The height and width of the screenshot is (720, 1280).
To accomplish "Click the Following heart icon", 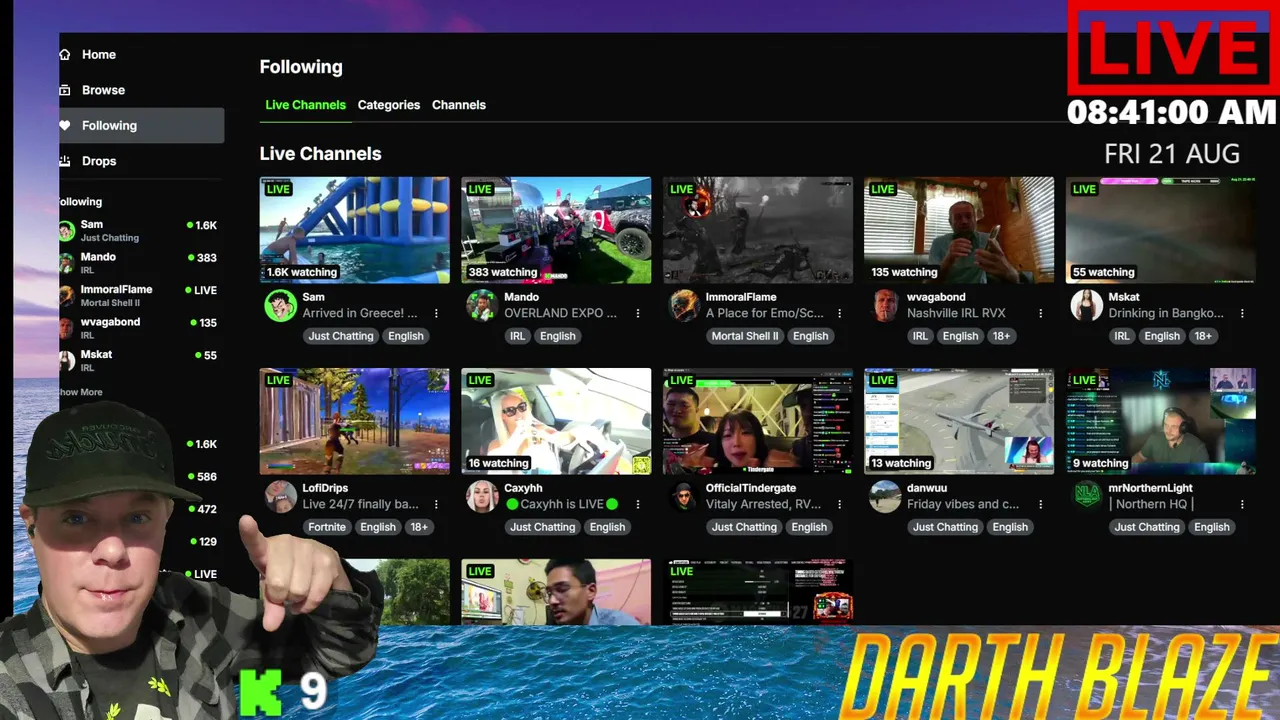I will click(65, 125).
